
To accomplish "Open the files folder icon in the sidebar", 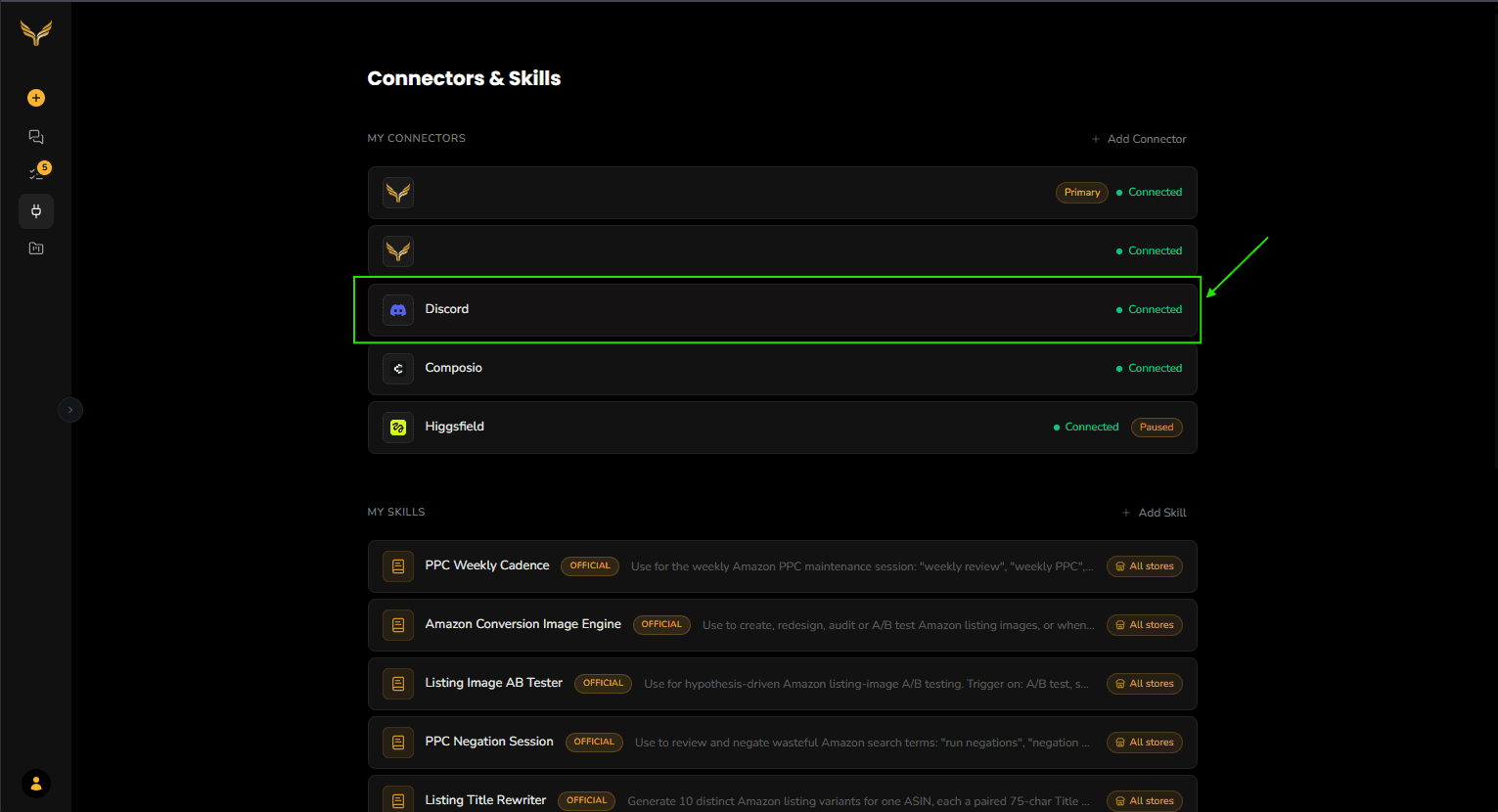I will coord(36,248).
